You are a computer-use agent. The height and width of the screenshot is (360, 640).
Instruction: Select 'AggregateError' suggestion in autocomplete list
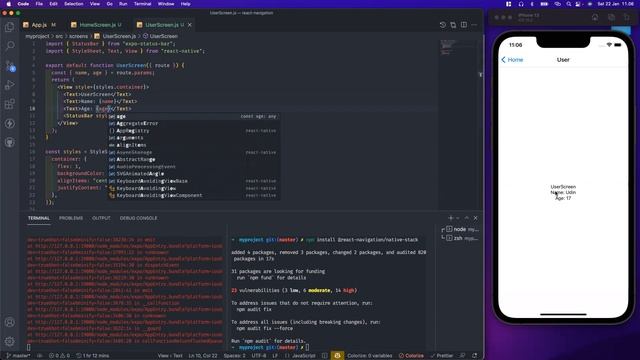(194, 123)
